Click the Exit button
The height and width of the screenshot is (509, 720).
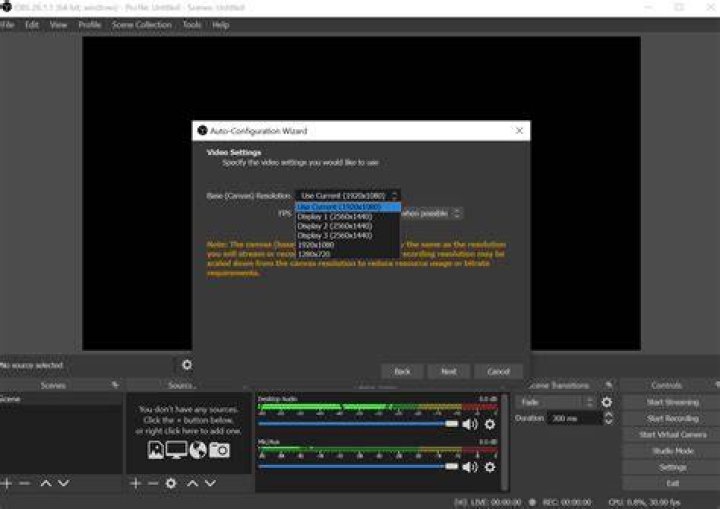click(x=672, y=483)
